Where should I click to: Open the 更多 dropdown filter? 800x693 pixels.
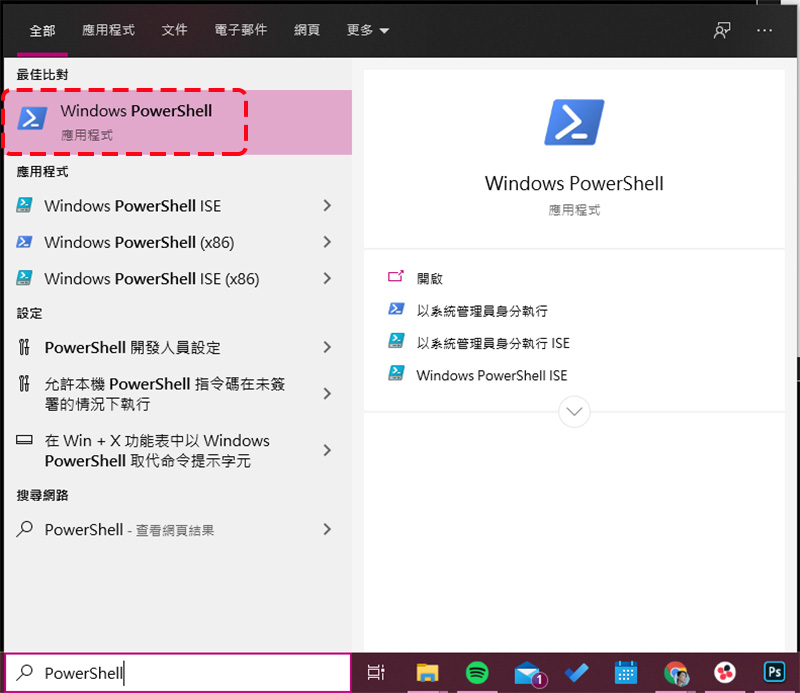(x=368, y=31)
